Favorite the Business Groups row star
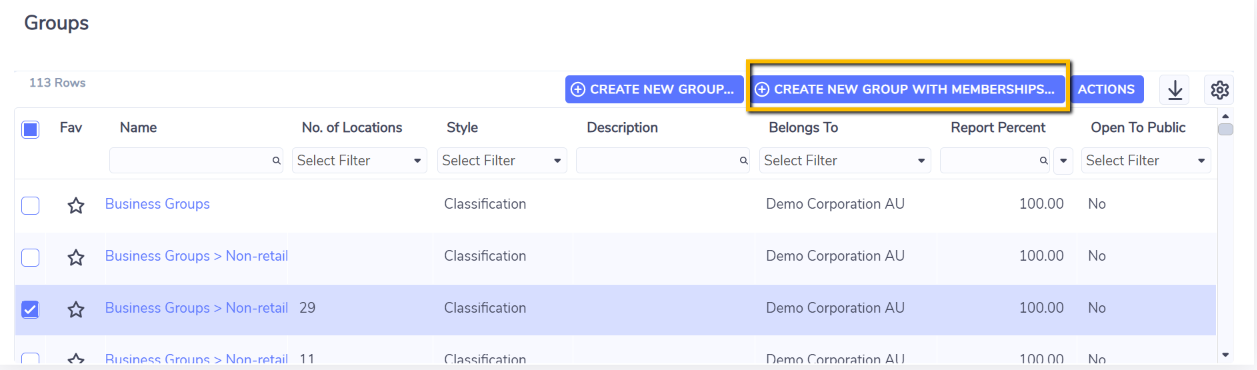 point(76,205)
